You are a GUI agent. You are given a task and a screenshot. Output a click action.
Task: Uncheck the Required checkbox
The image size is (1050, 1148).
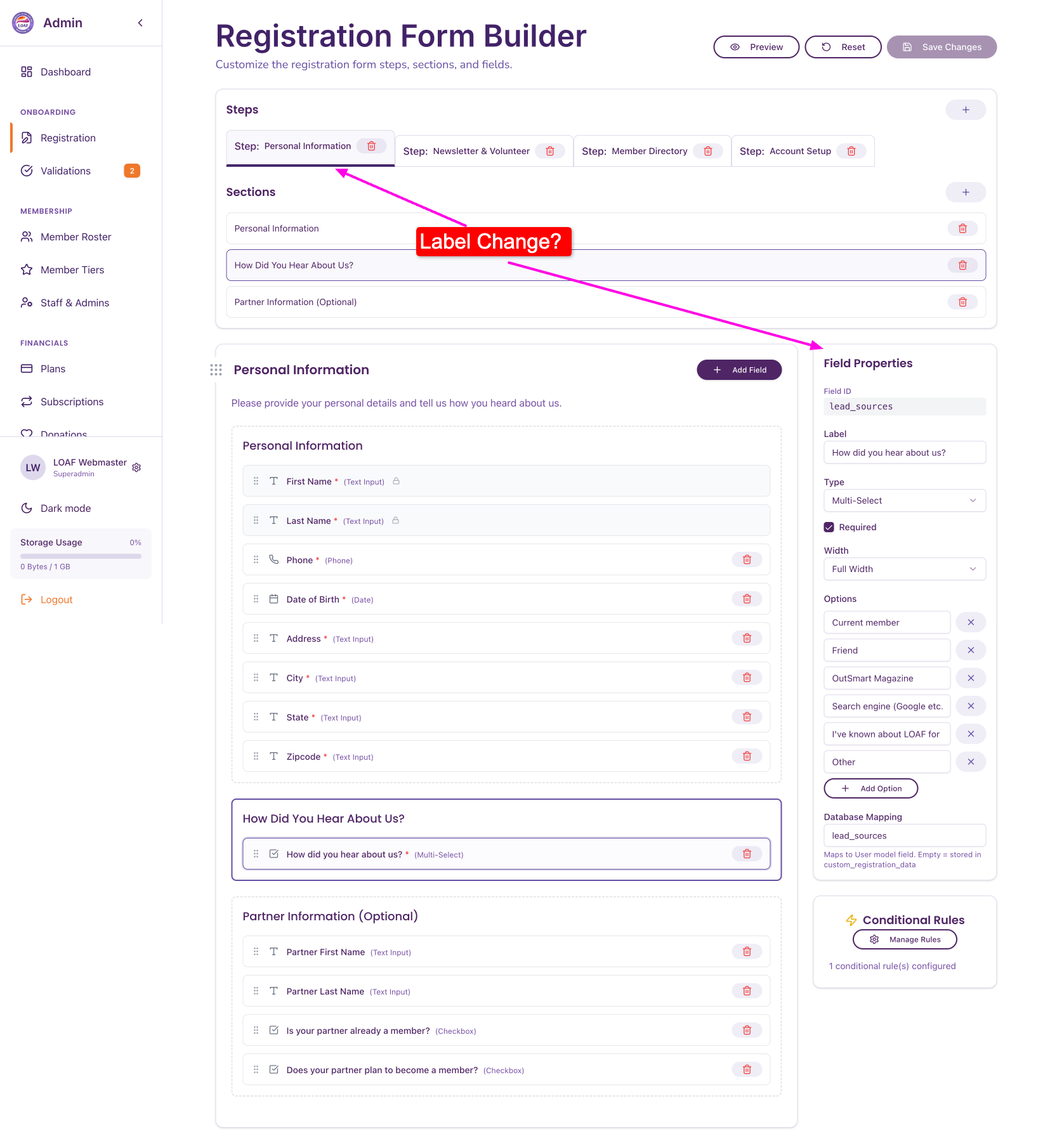pos(829,527)
